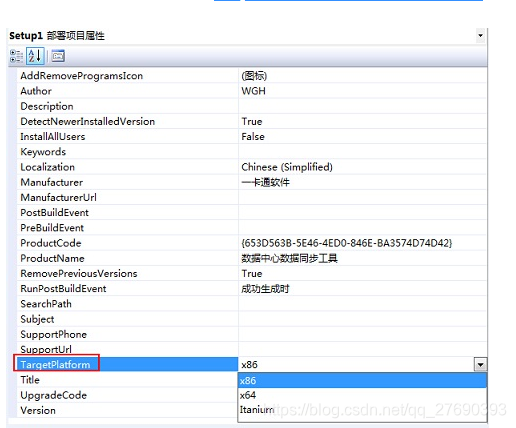
Task: Open the Setup1 object selector dropdown
Action: tap(480, 35)
